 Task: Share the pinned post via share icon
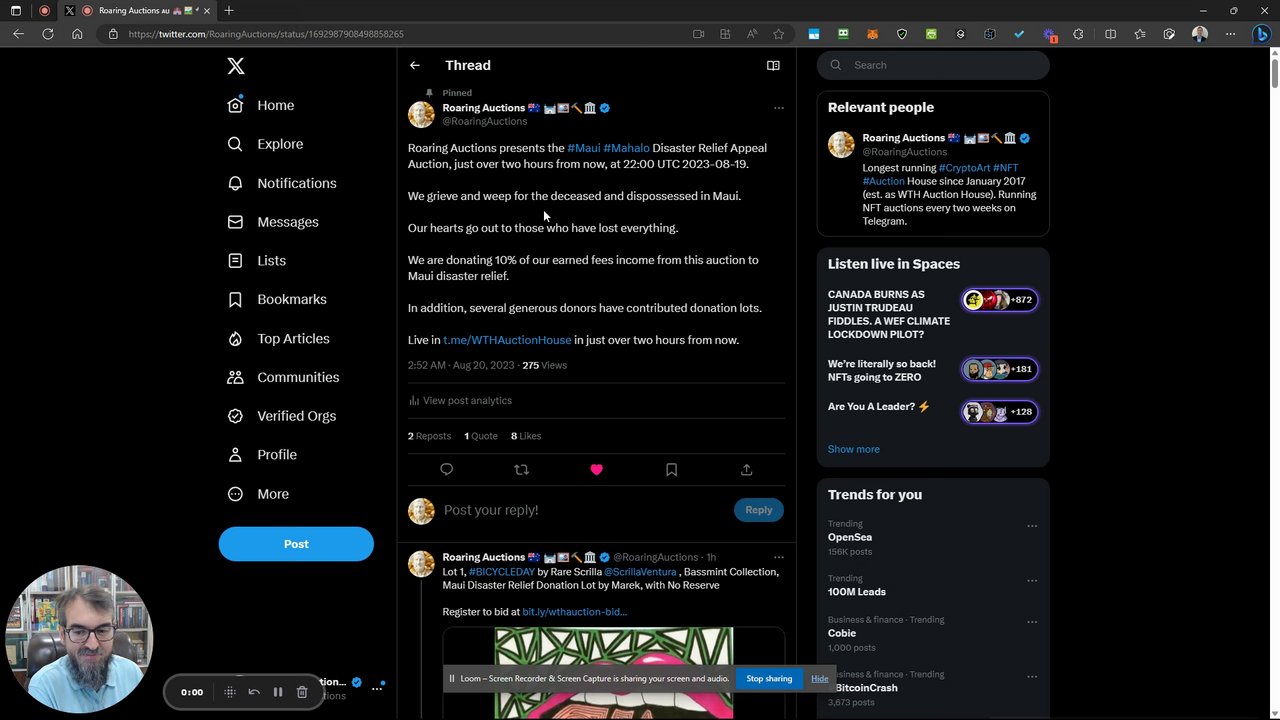(746, 469)
